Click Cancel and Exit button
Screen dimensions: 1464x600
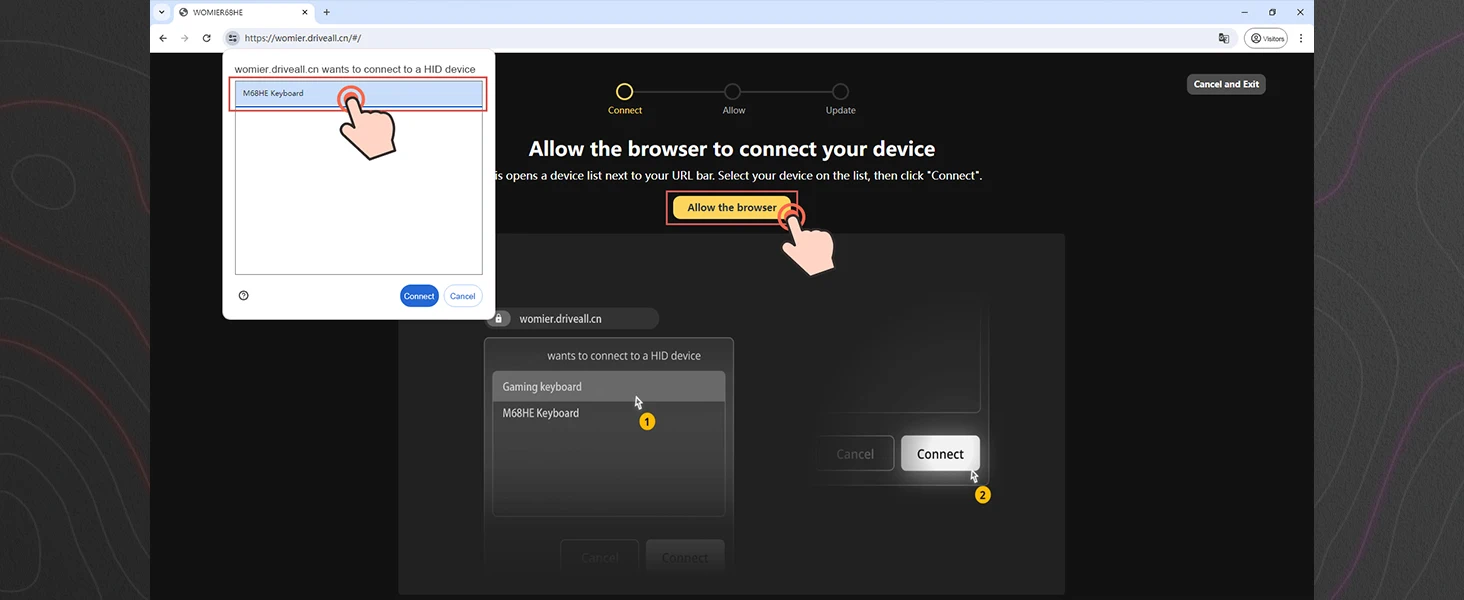click(x=1225, y=84)
